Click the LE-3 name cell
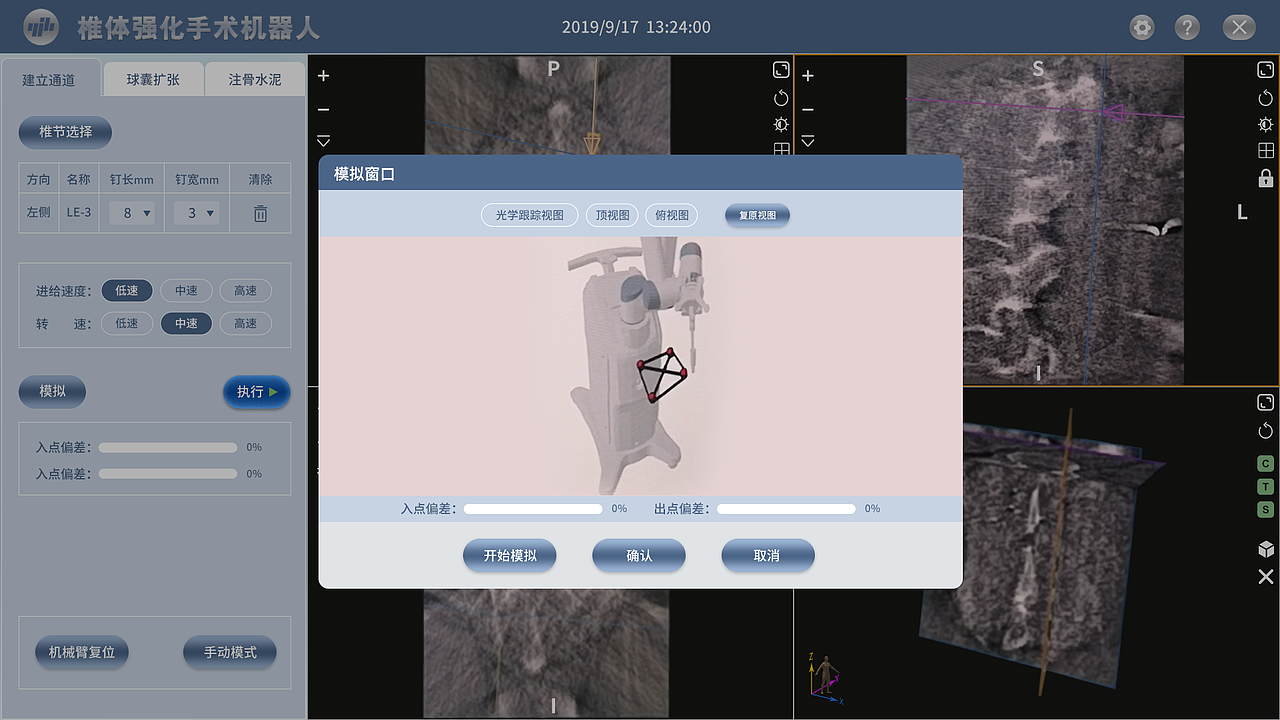Image resolution: width=1280 pixels, height=720 pixels. click(x=79, y=213)
